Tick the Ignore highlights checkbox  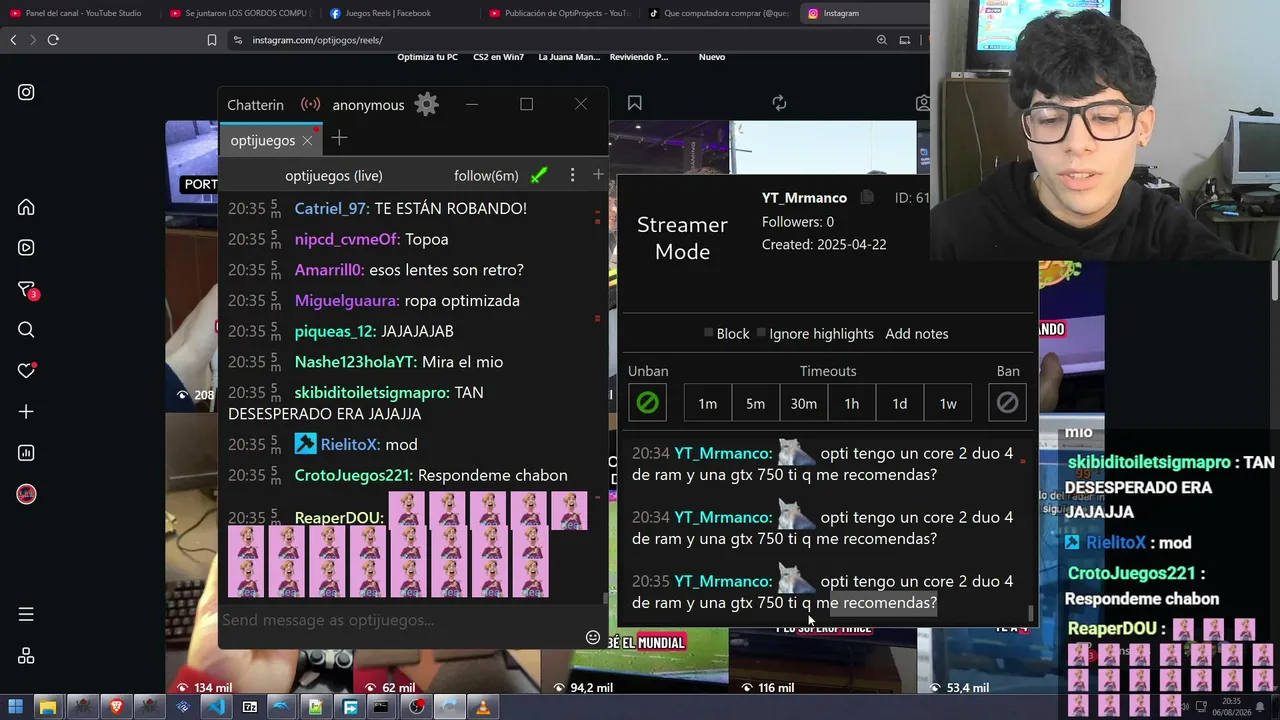[x=761, y=333]
